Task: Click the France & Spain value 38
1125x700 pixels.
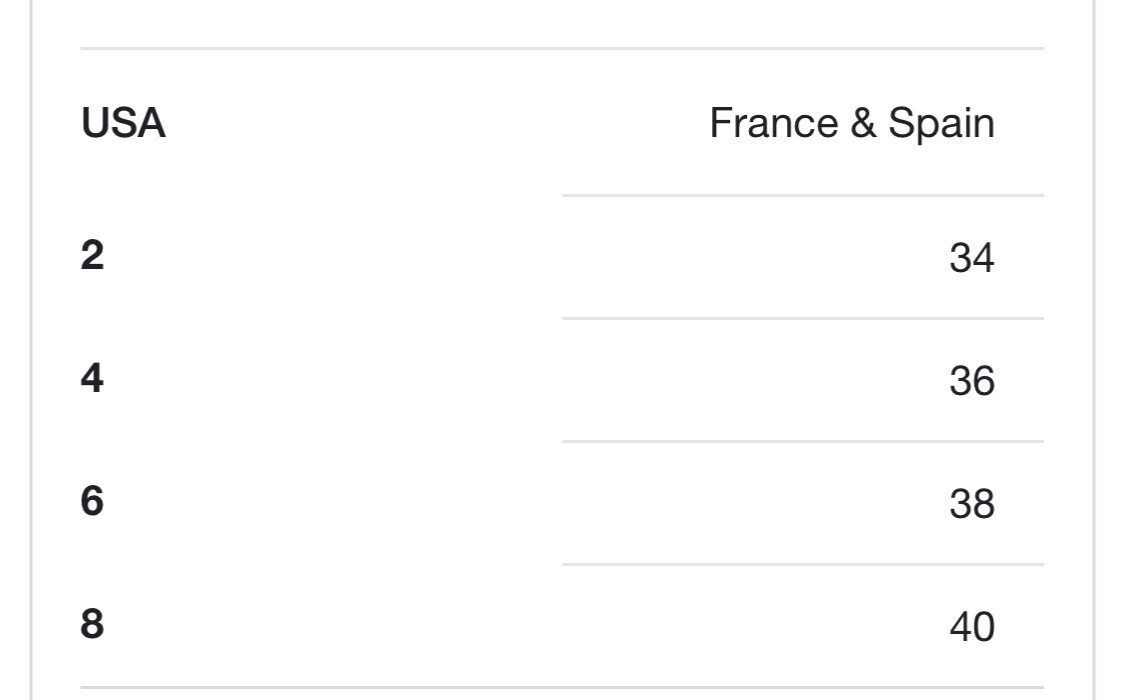Action: click(971, 503)
